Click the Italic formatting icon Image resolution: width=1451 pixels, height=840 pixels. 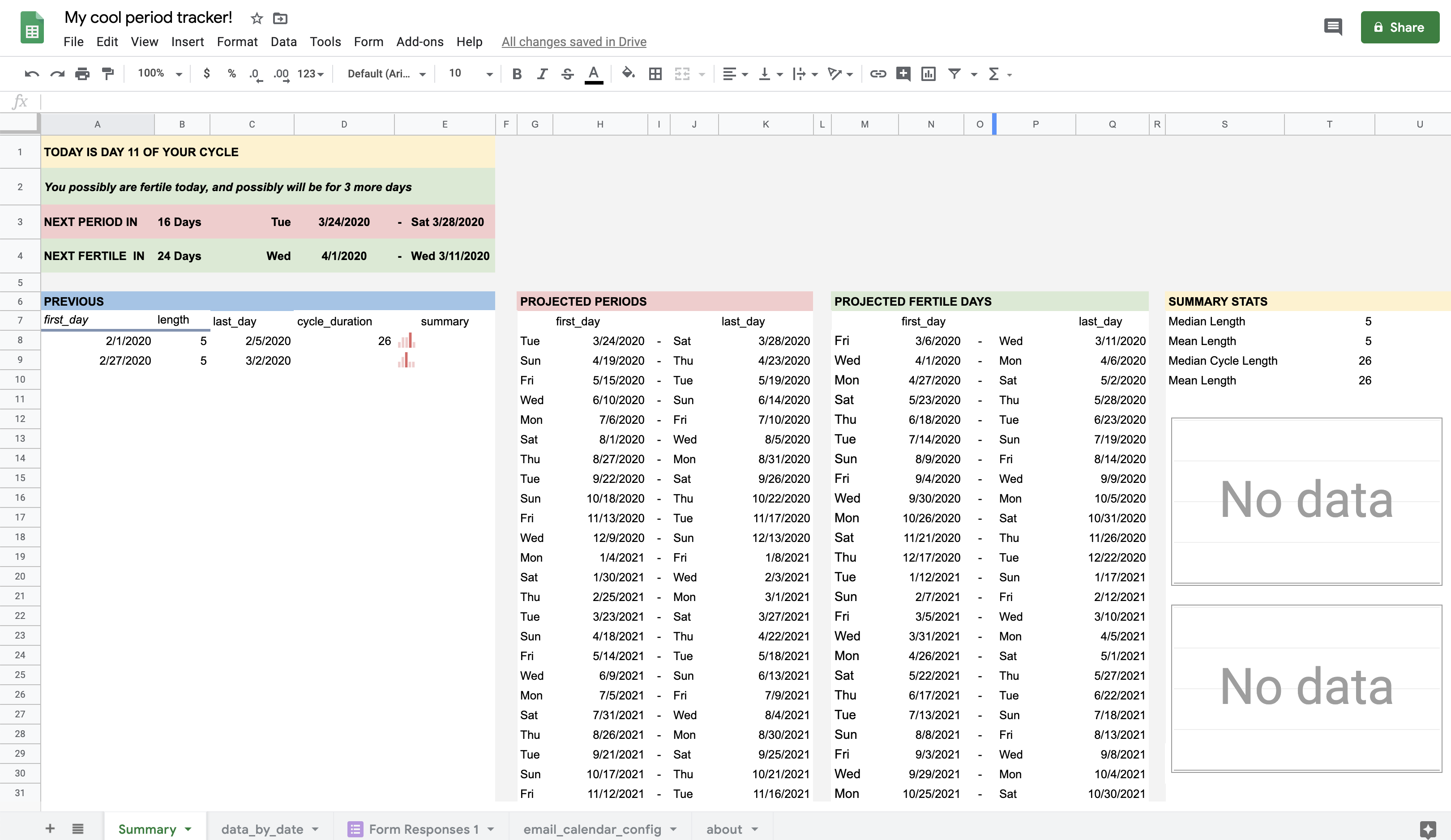[x=540, y=73]
